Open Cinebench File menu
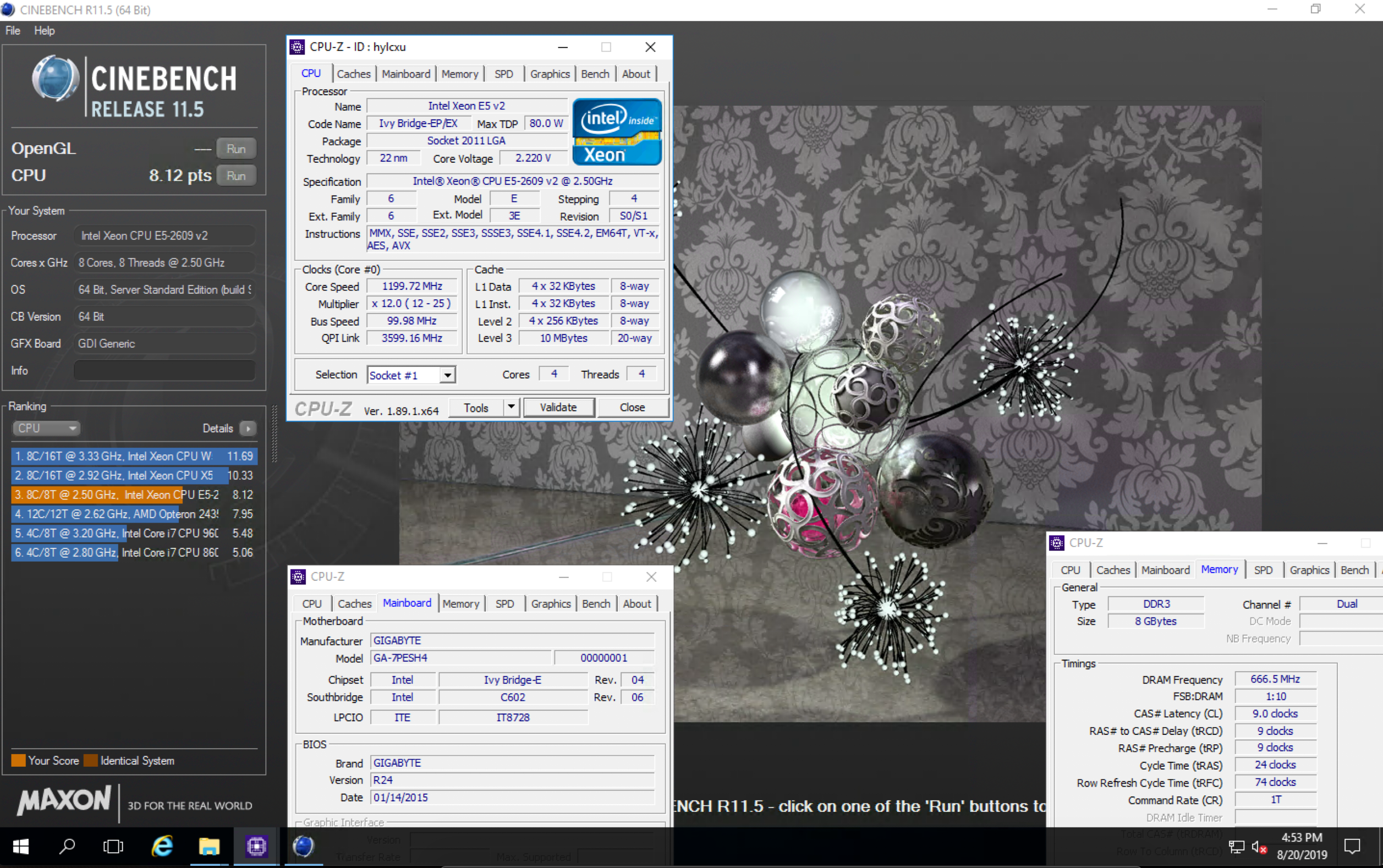The image size is (1383, 868). point(13,31)
